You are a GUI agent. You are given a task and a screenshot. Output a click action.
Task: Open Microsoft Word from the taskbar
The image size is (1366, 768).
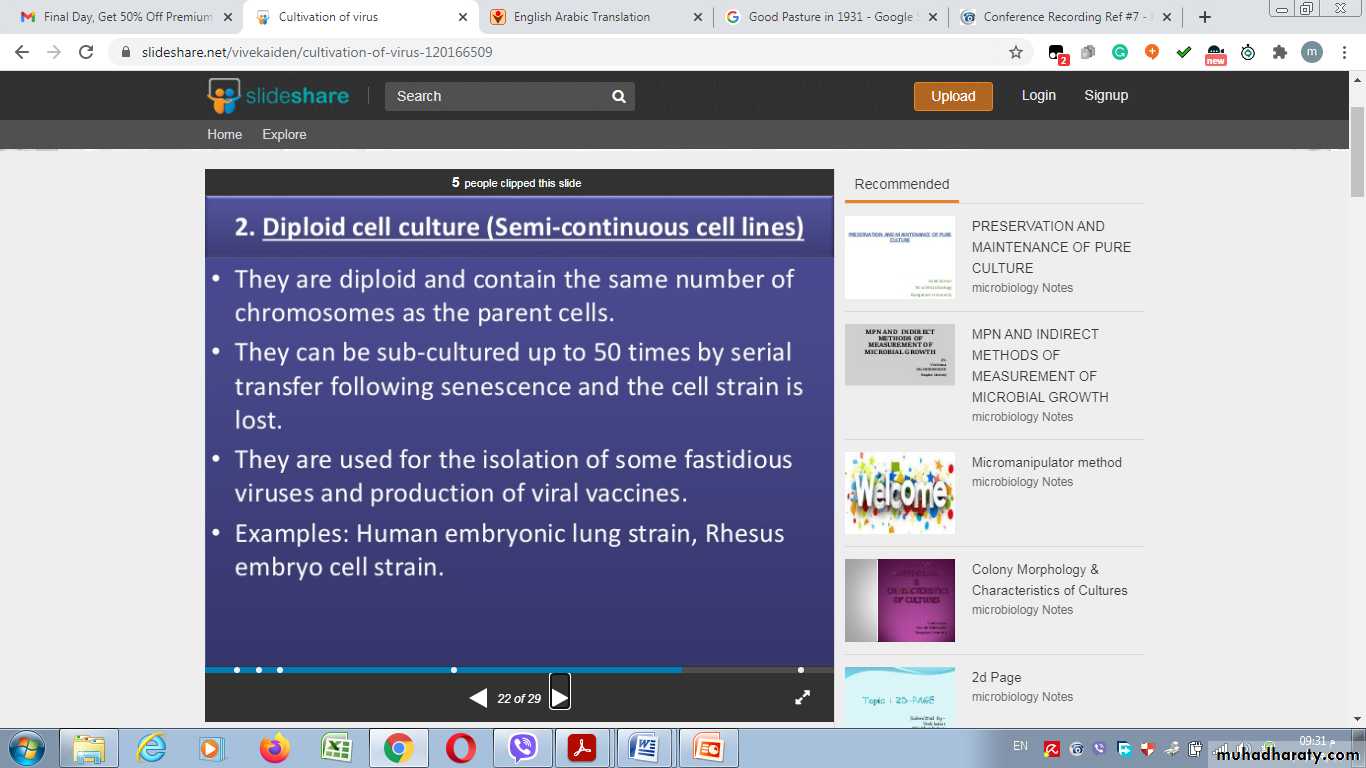tap(644, 748)
